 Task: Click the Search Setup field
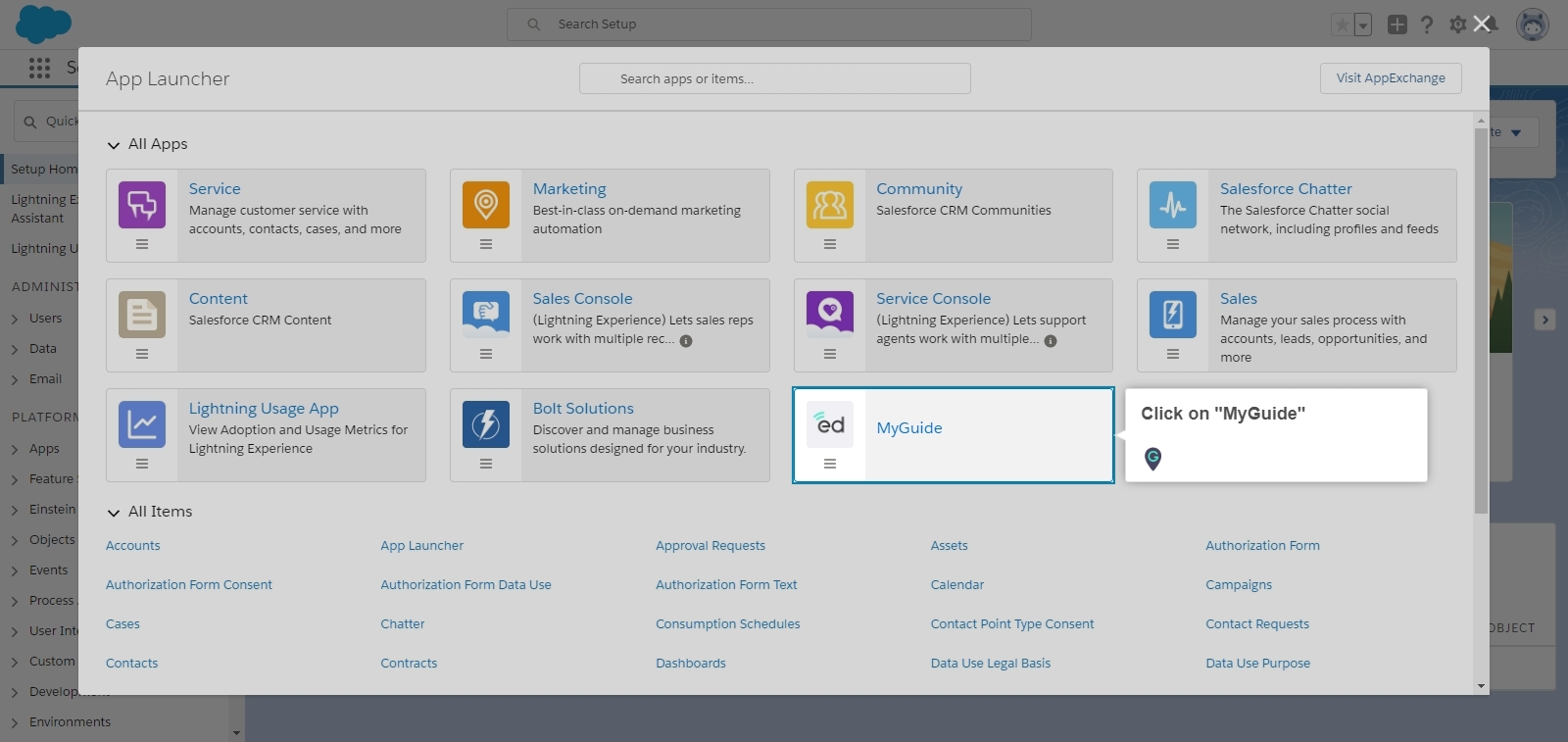pyautogui.click(x=769, y=25)
